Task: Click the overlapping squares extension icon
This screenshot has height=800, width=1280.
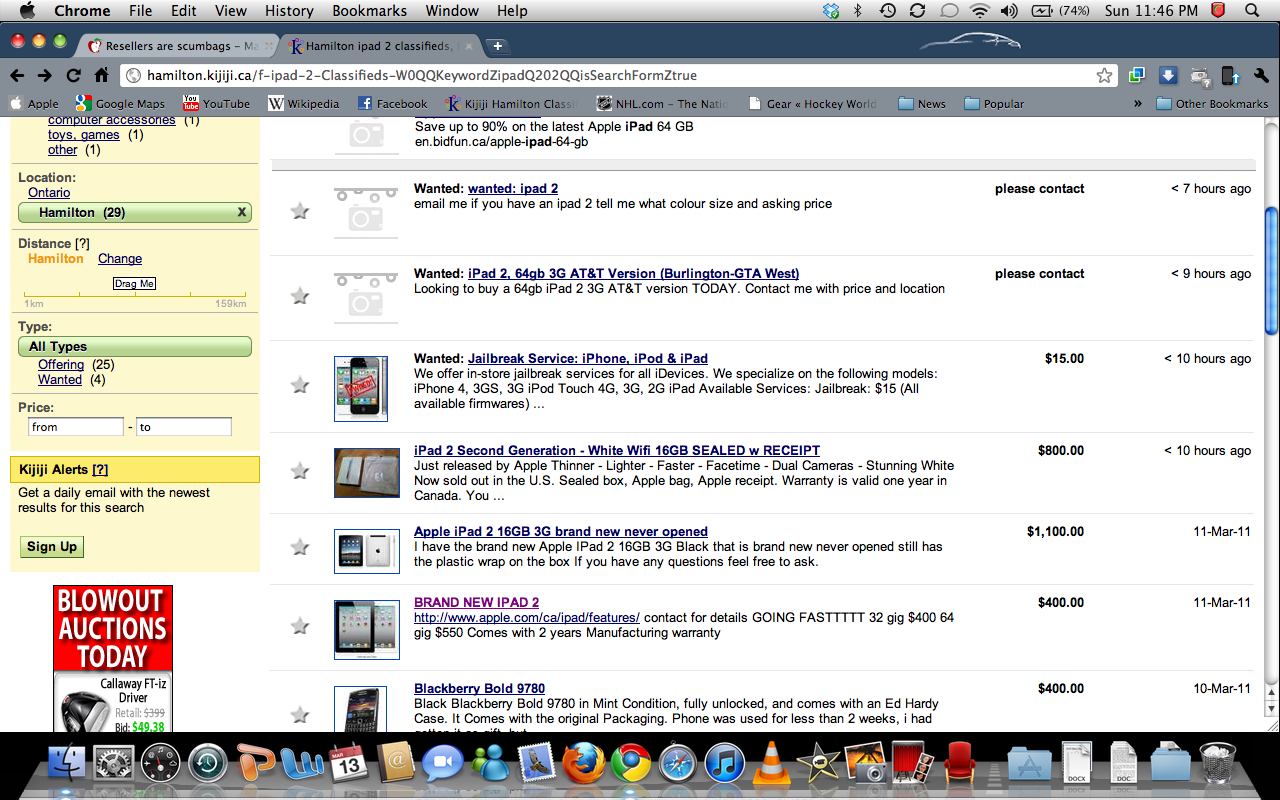Action: point(1137,76)
